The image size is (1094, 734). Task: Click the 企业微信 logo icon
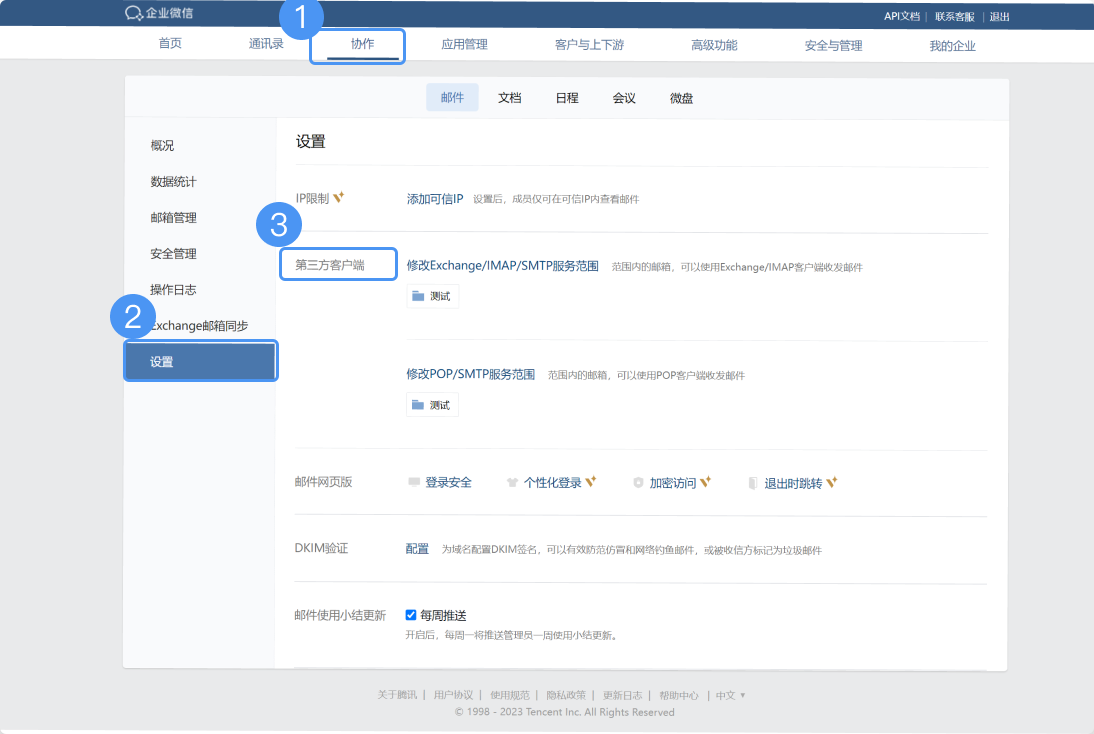coord(133,13)
